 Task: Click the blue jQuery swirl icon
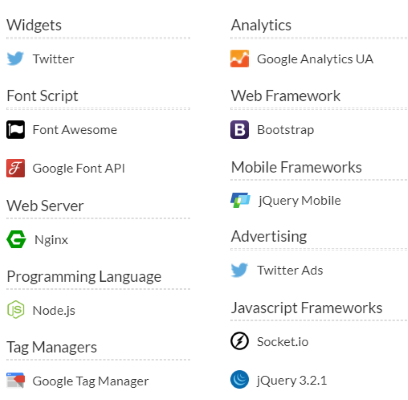[x=239, y=379]
